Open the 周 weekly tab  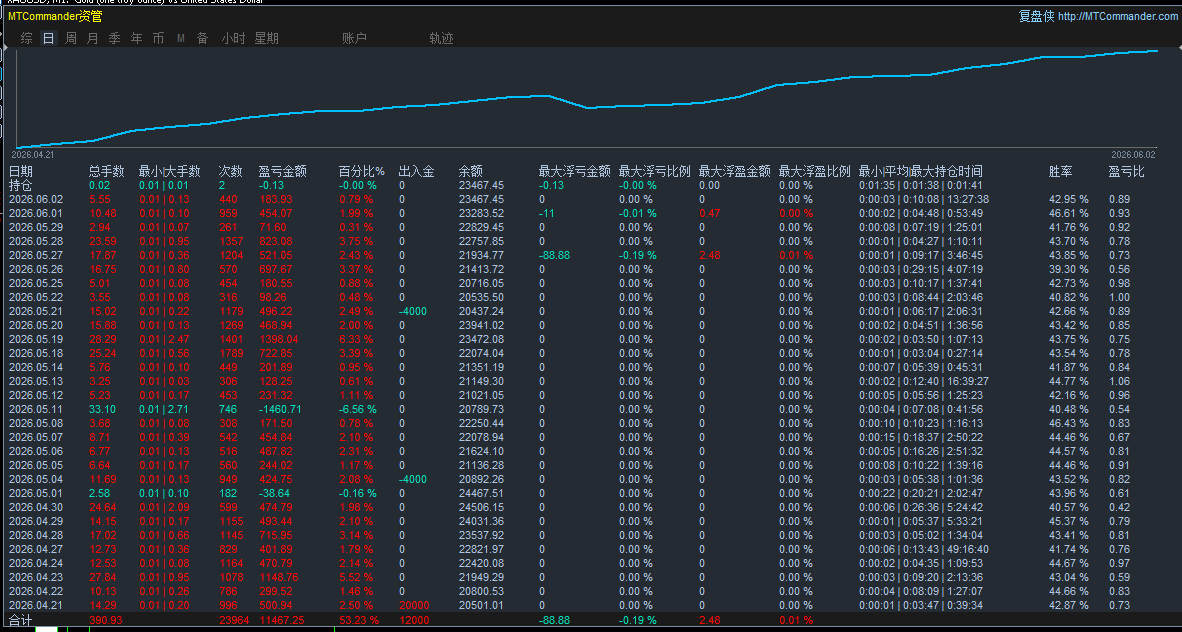tap(71, 38)
